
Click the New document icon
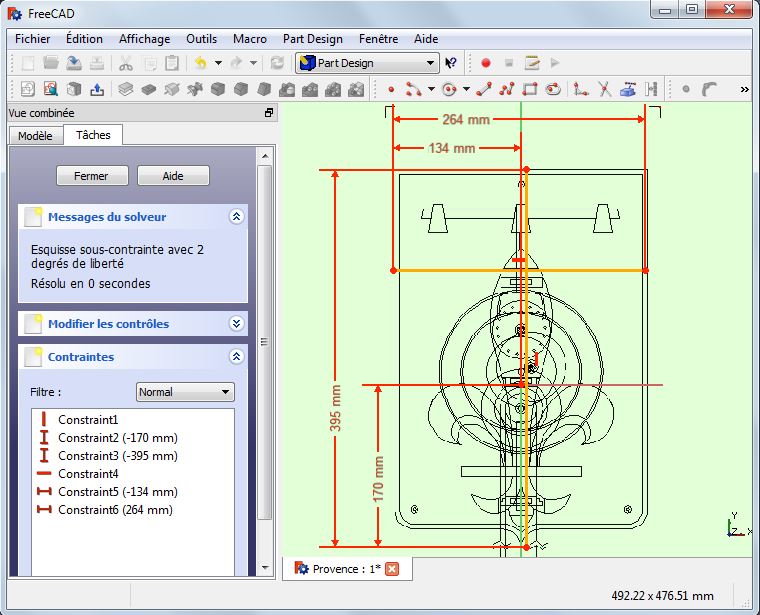(28, 63)
